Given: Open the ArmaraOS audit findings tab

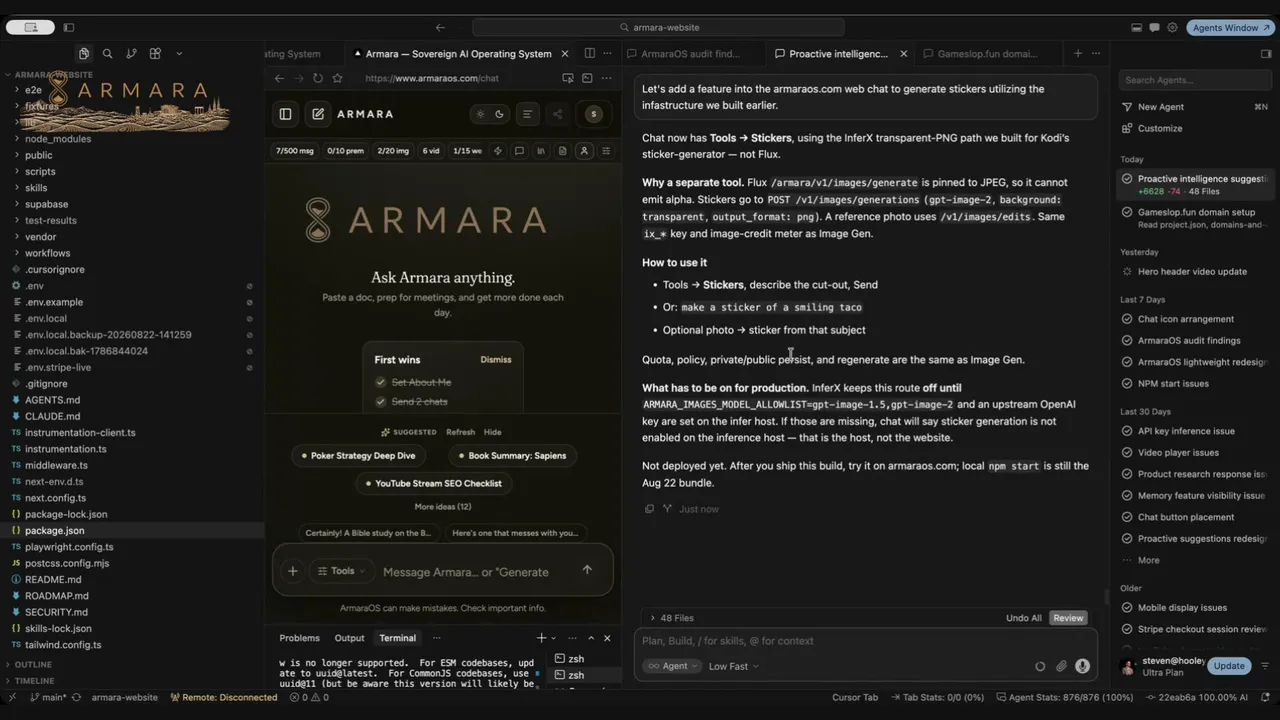Looking at the screenshot, I should coord(691,54).
